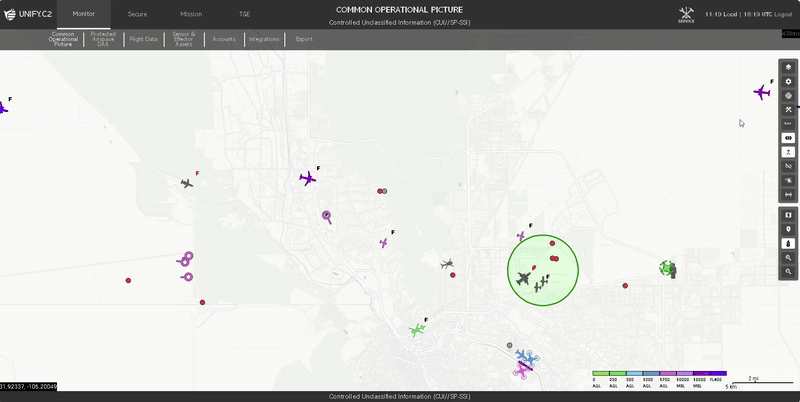Click the zoom in magnifier icon
The width and height of the screenshot is (800, 402).
788,257
